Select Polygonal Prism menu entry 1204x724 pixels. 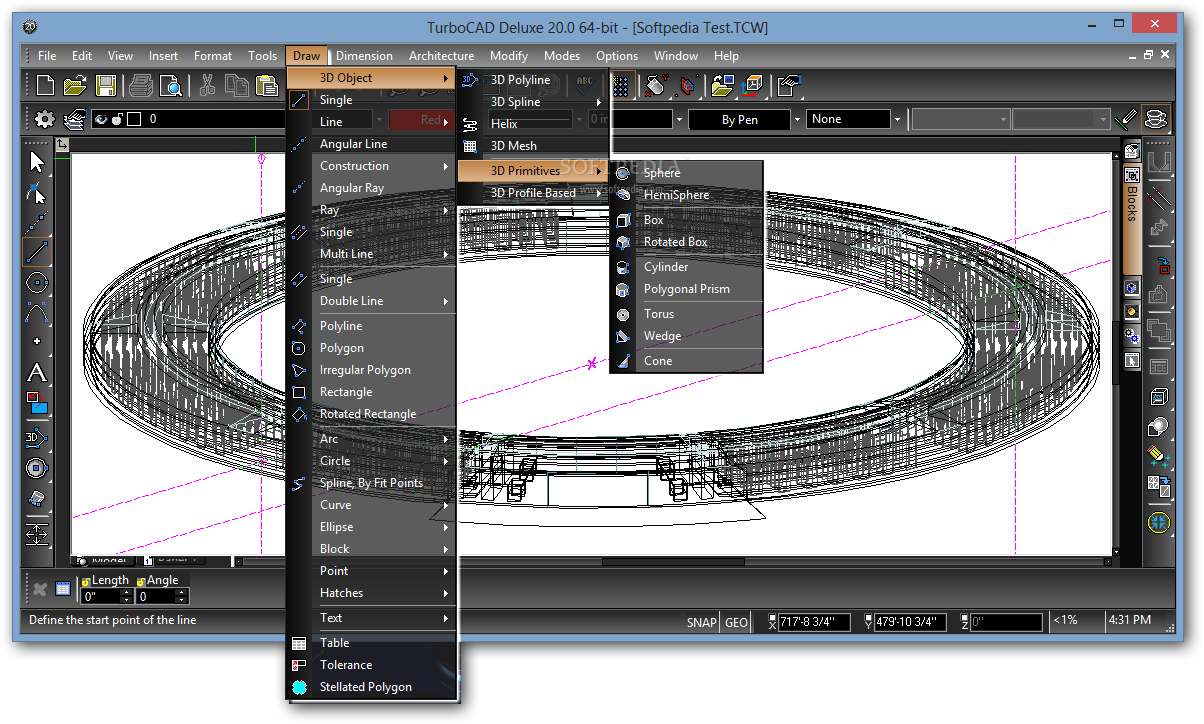coord(686,289)
